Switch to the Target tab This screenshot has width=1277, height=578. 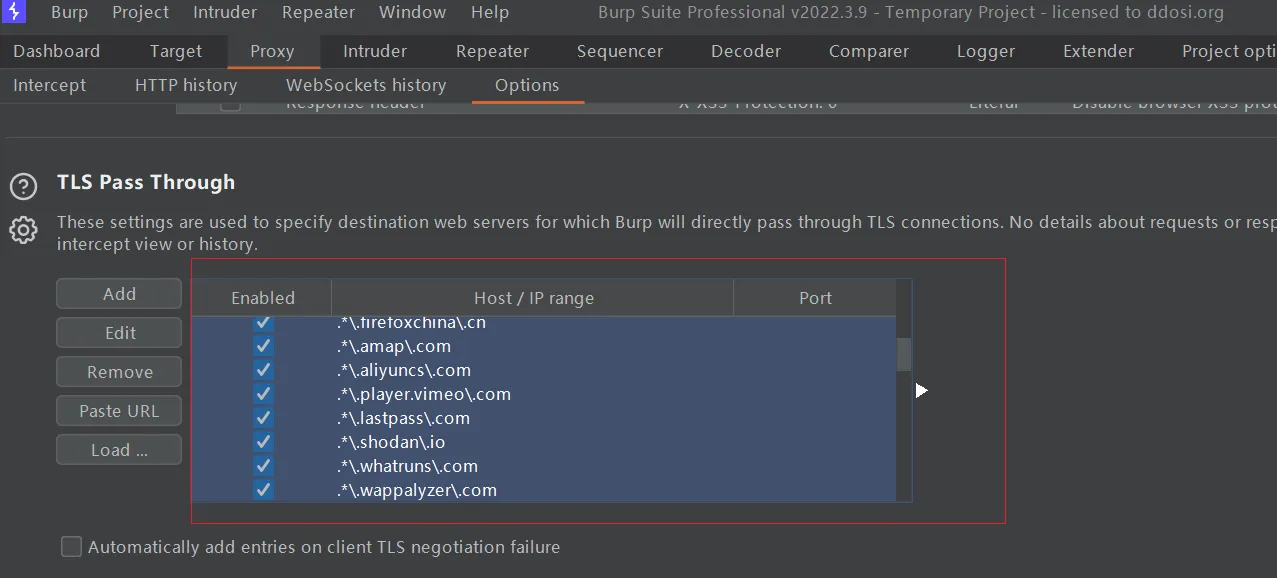176,51
